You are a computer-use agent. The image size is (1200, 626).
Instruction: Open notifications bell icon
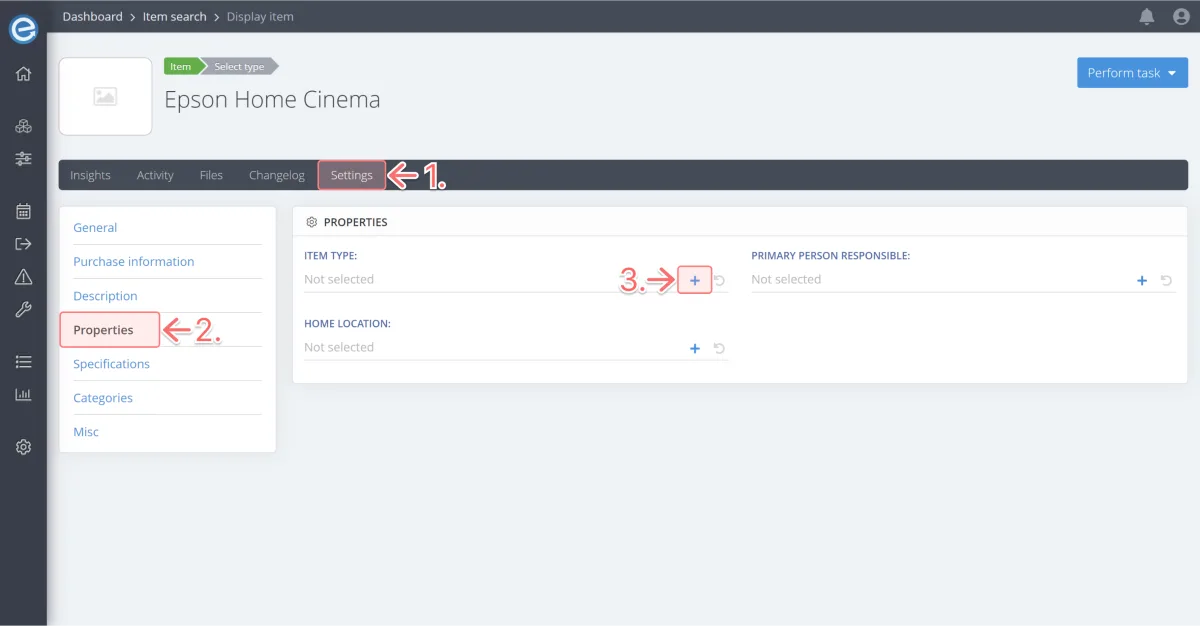tap(1147, 16)
